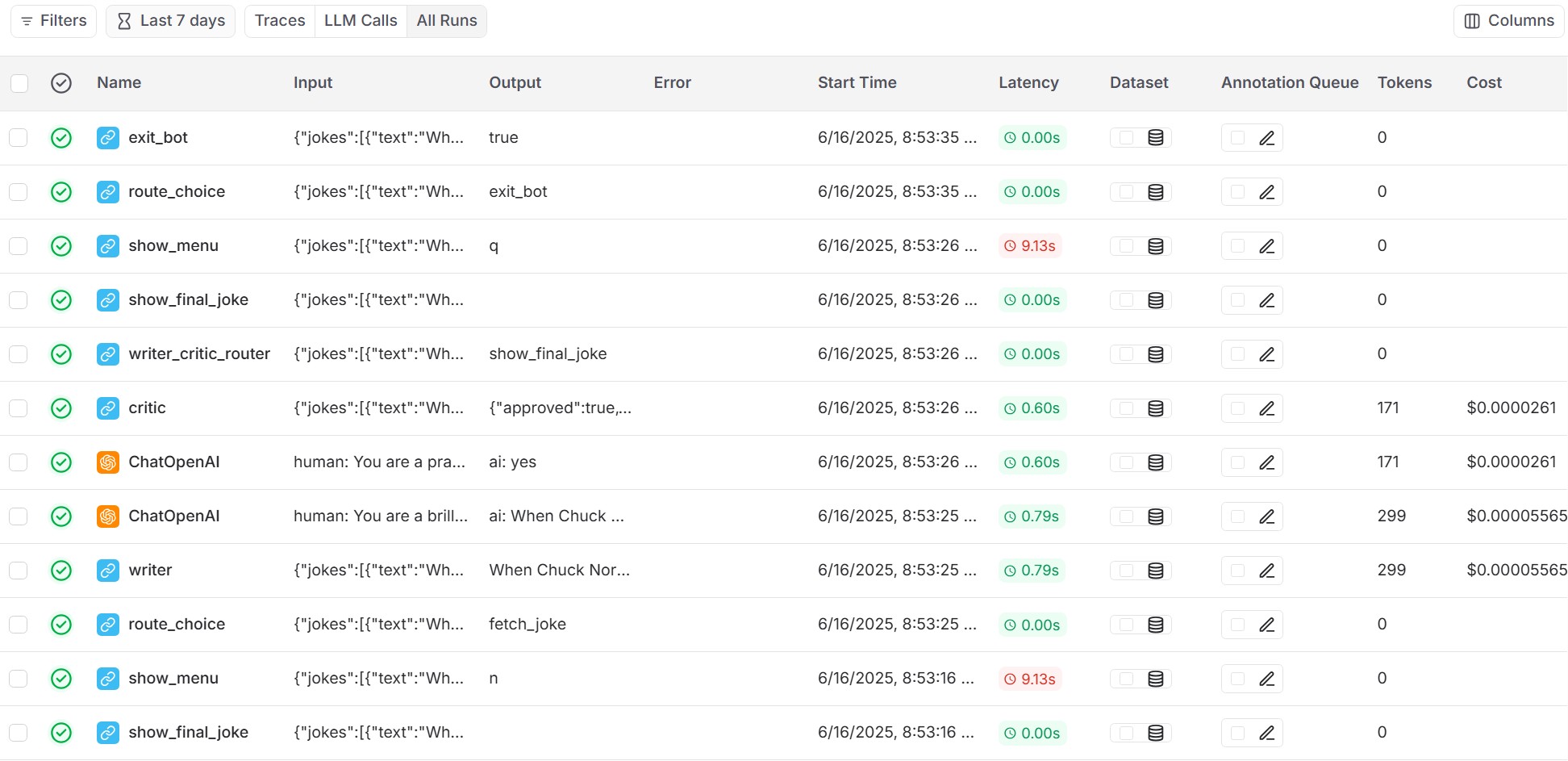Open the Columns selector

[x=1508, y=21]
